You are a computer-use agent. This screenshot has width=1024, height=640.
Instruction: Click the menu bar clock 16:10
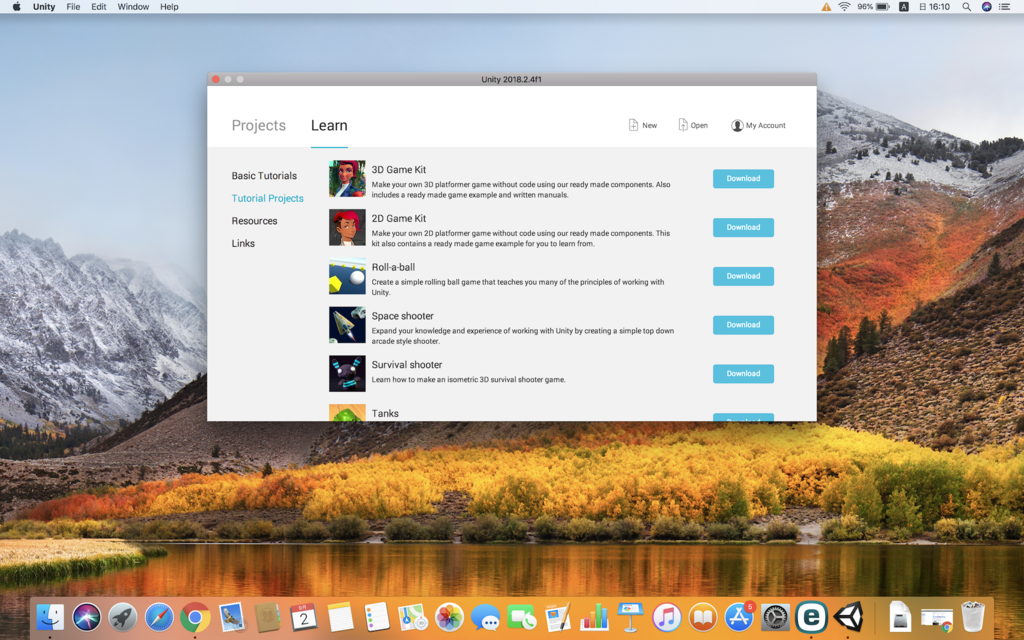[935, 7]
